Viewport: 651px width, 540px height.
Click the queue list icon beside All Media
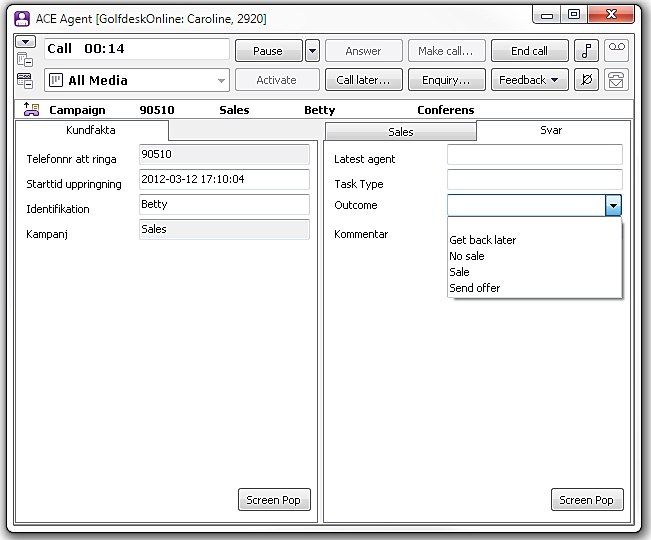[x=26, y=81]
